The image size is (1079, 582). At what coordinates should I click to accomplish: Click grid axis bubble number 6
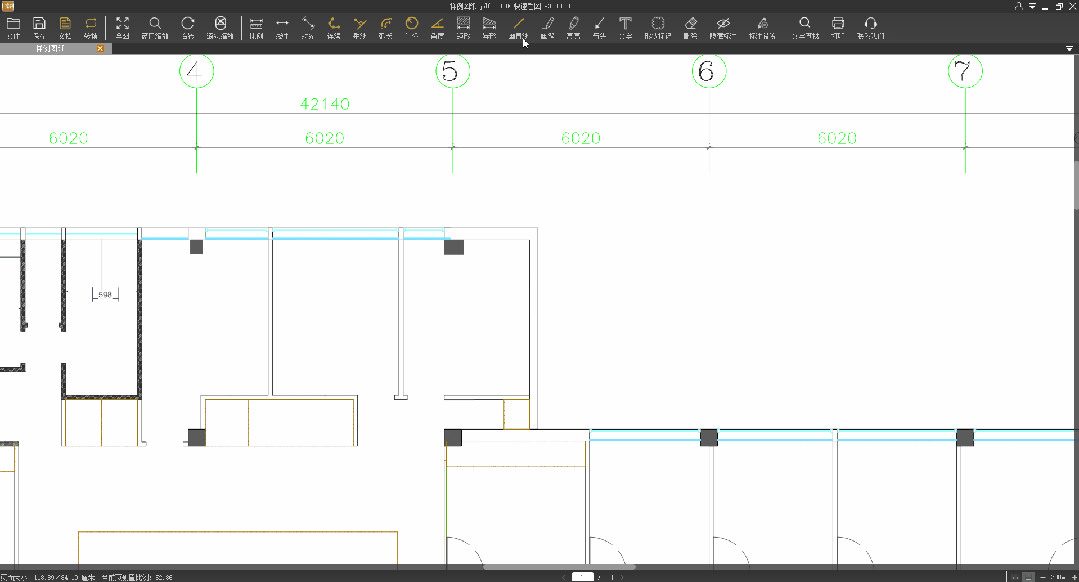click(x=709, y=71)
